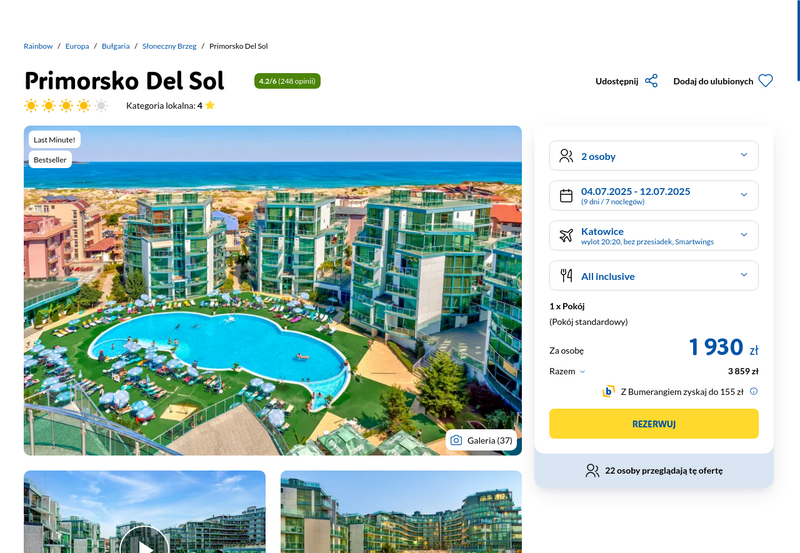This screenshot has height=553, width=800.
Task: Play the hotel video thumbnail
Action: (x=144, y=541)
